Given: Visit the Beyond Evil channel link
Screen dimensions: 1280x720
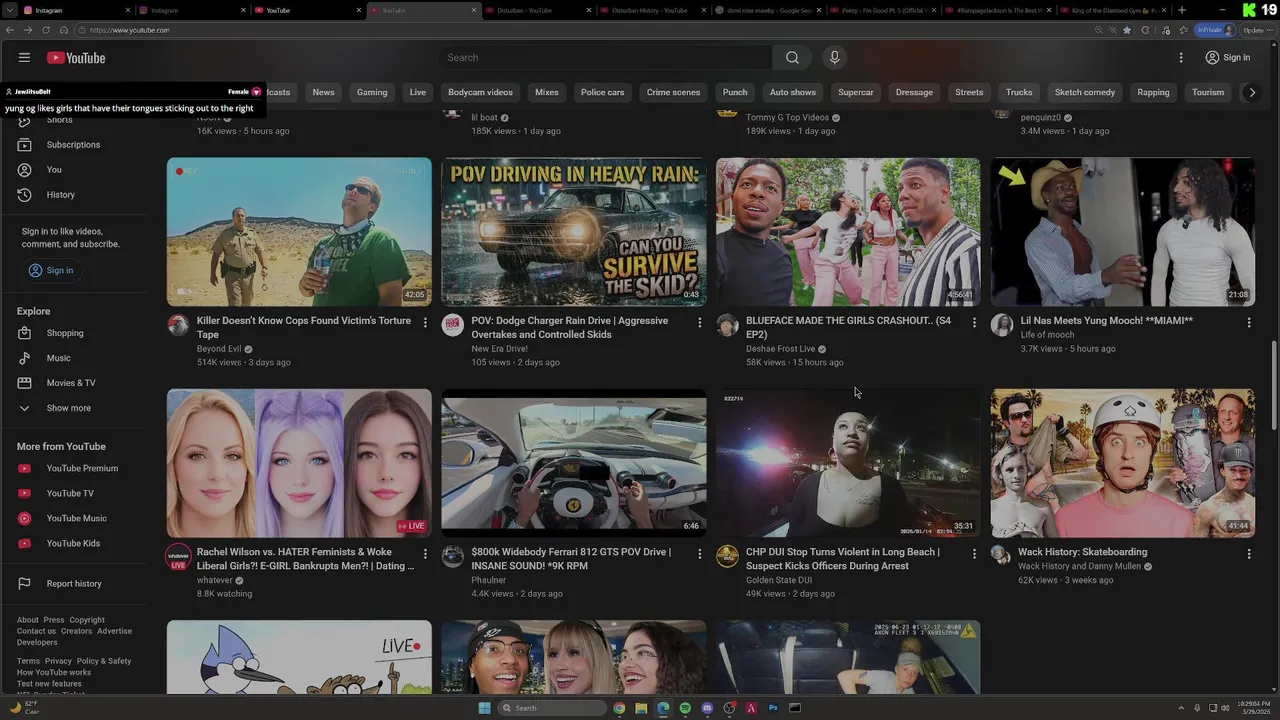Looking at the screenshot, I should pyautogui.click(x=219, y=349).
